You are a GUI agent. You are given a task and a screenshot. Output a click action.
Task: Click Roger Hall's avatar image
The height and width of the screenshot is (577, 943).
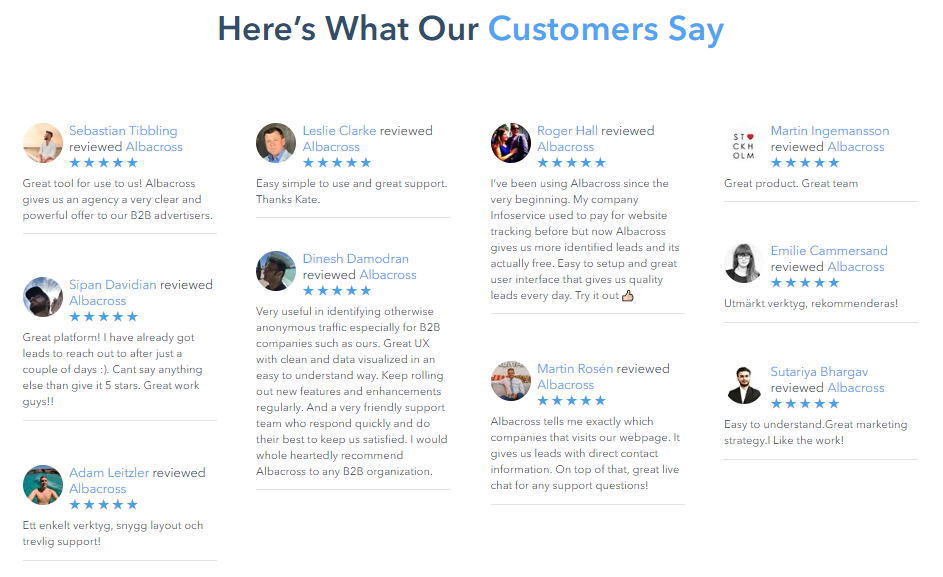511,143
